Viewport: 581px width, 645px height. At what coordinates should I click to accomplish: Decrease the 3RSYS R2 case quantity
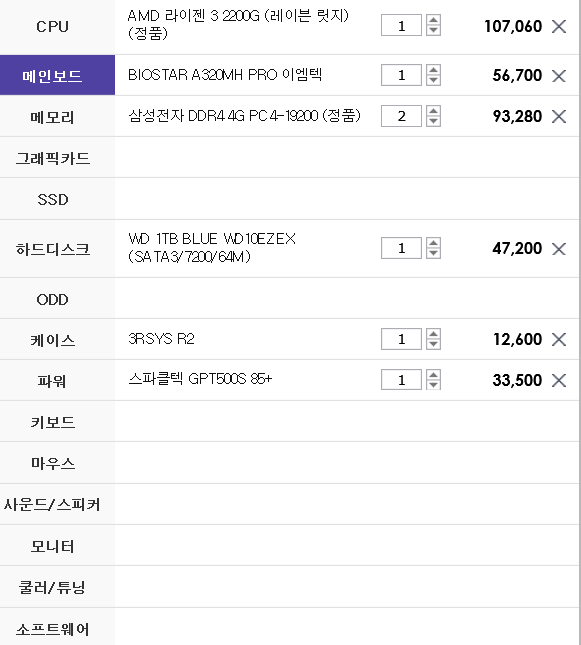(433, 344)
